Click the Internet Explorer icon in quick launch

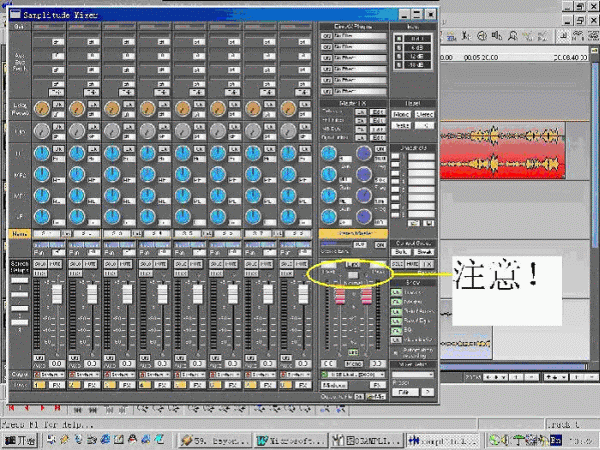tap(105, 440)
